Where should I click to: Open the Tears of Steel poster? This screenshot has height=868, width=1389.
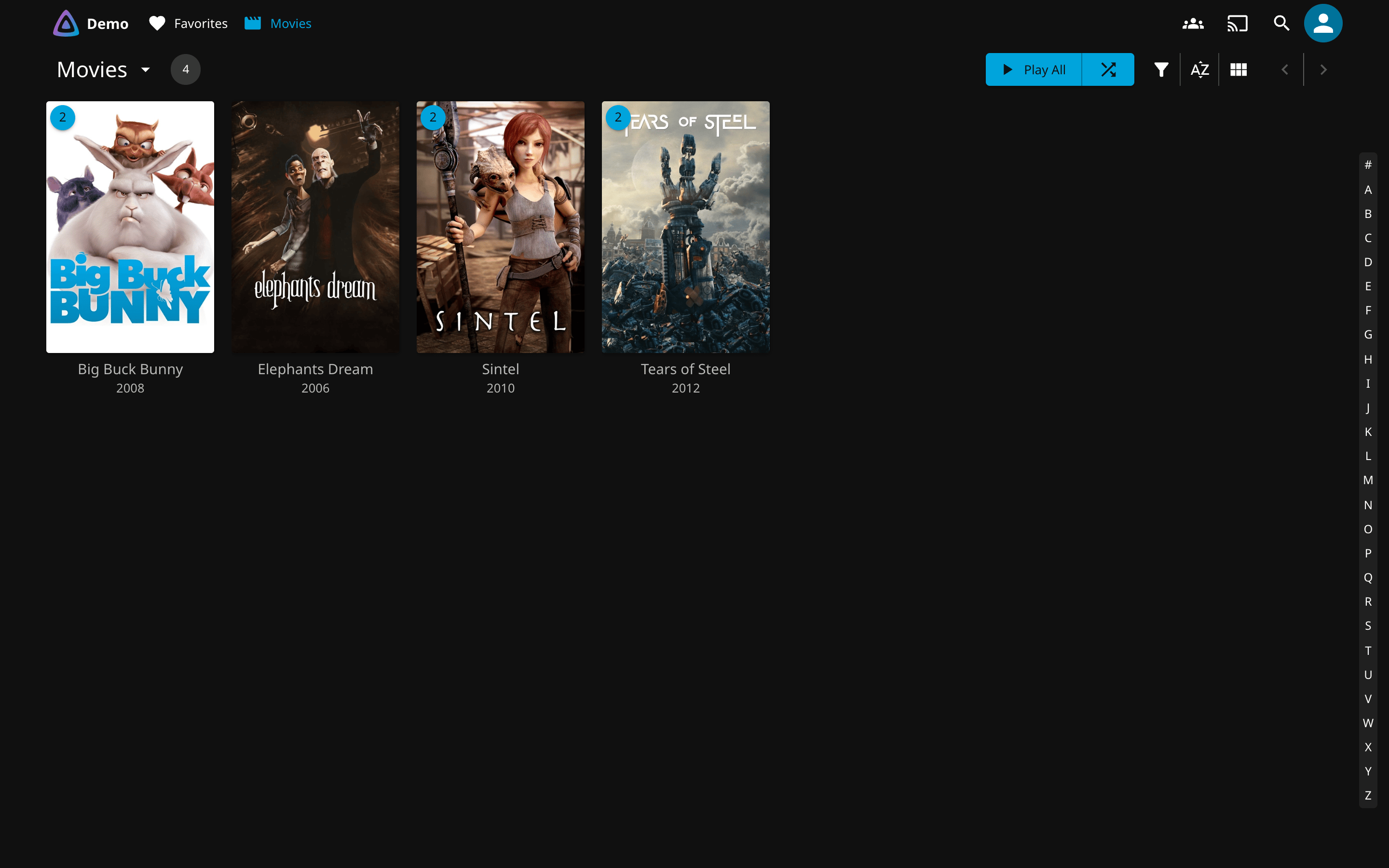685,227
